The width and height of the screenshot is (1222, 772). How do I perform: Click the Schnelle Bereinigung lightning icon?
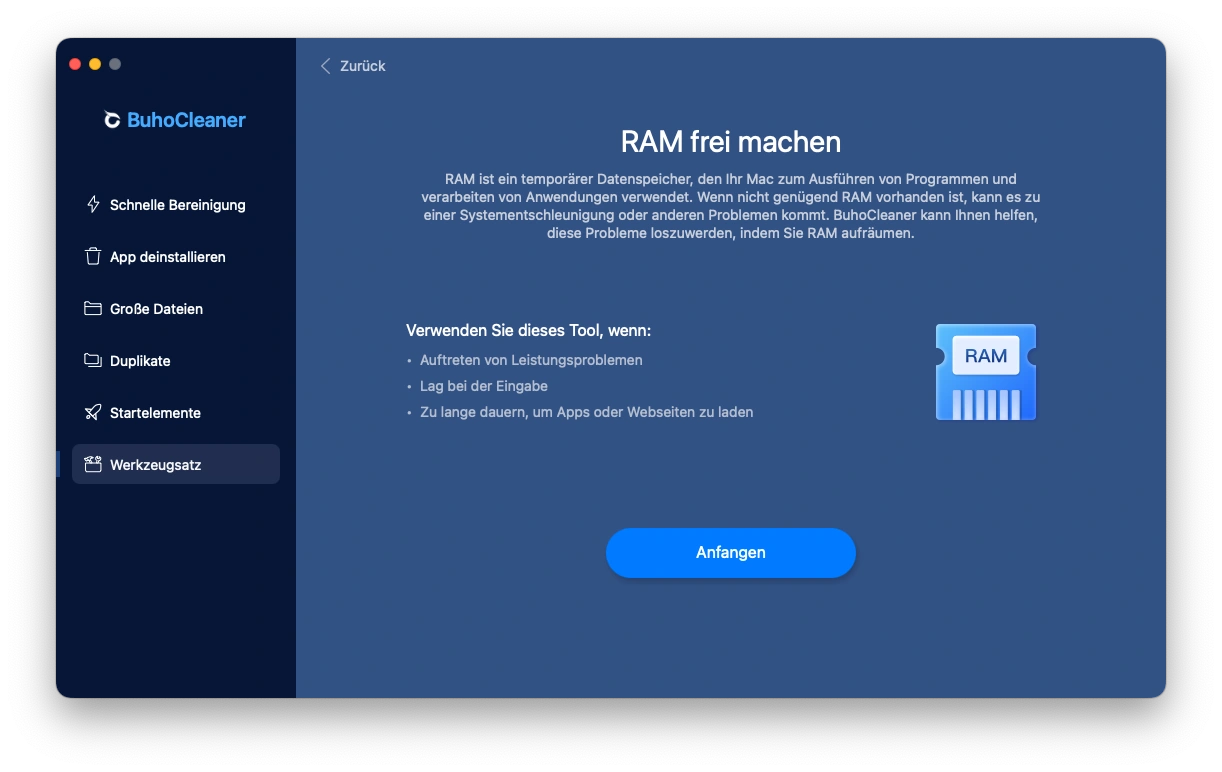93,205
